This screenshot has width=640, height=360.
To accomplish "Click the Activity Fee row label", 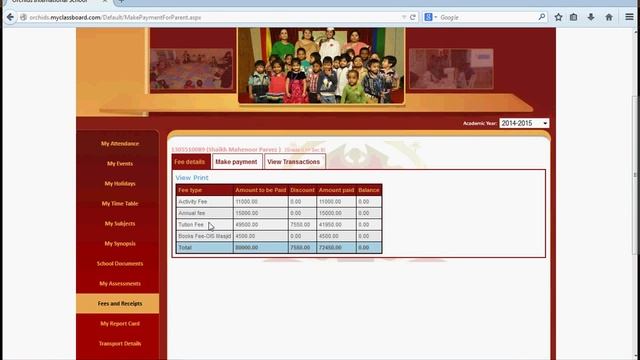I will coord(193,202).
